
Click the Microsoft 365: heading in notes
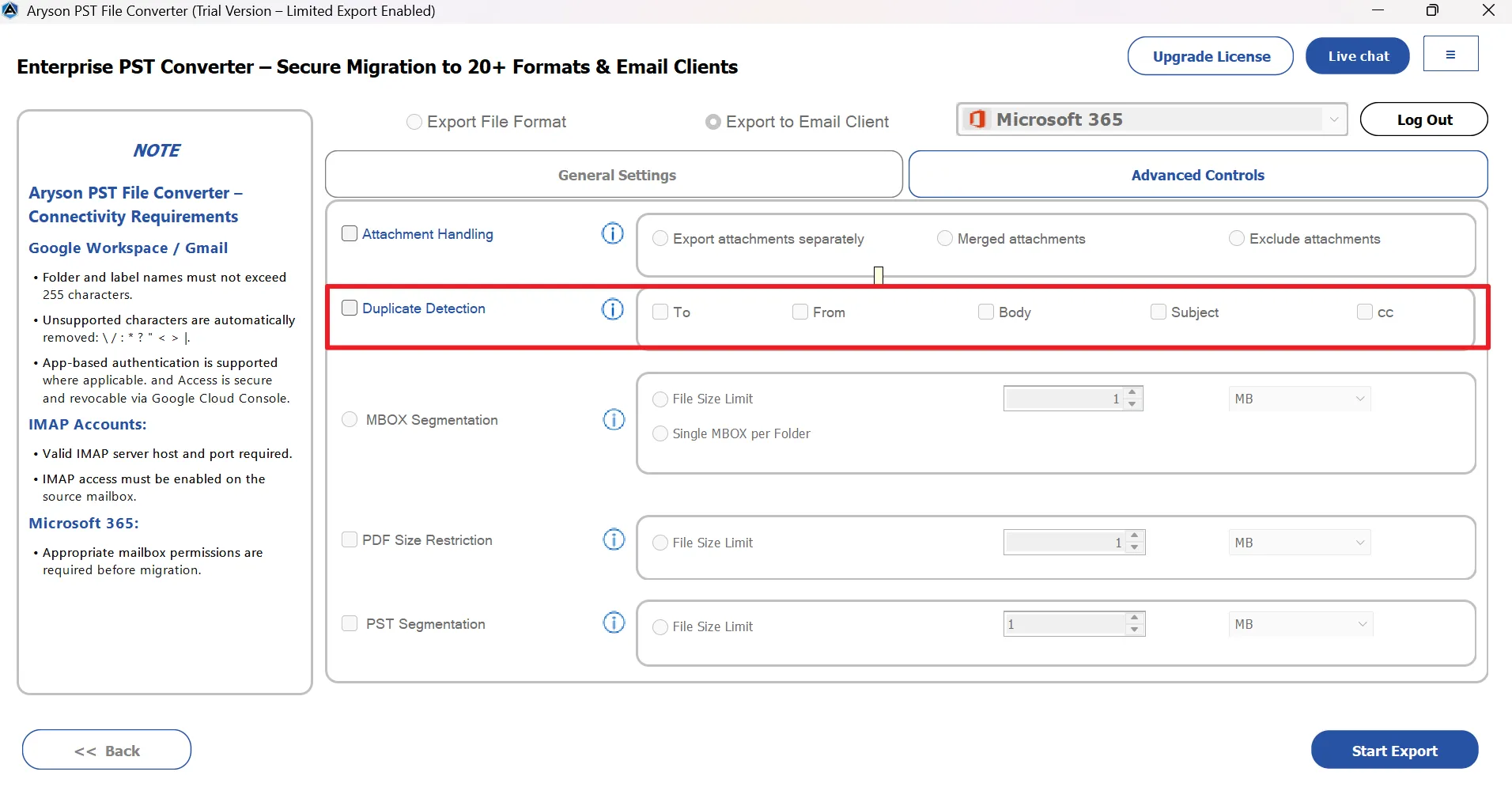point(84,523)
